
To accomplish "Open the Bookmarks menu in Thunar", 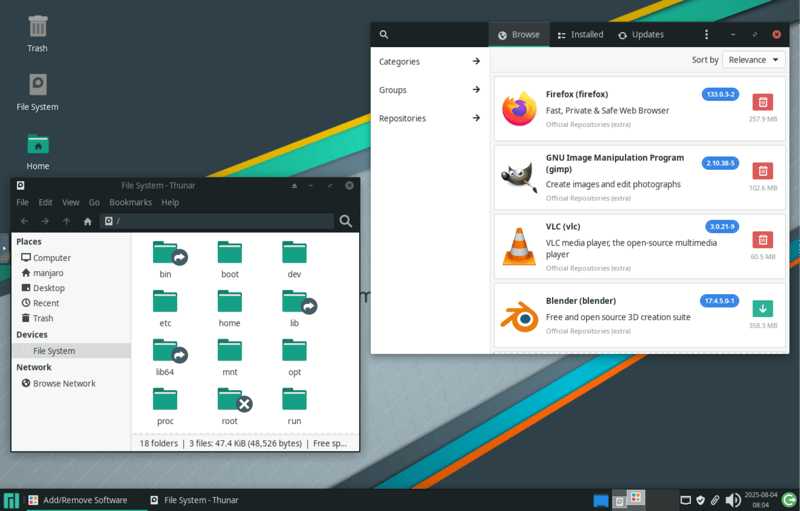I will pos(130,202).
